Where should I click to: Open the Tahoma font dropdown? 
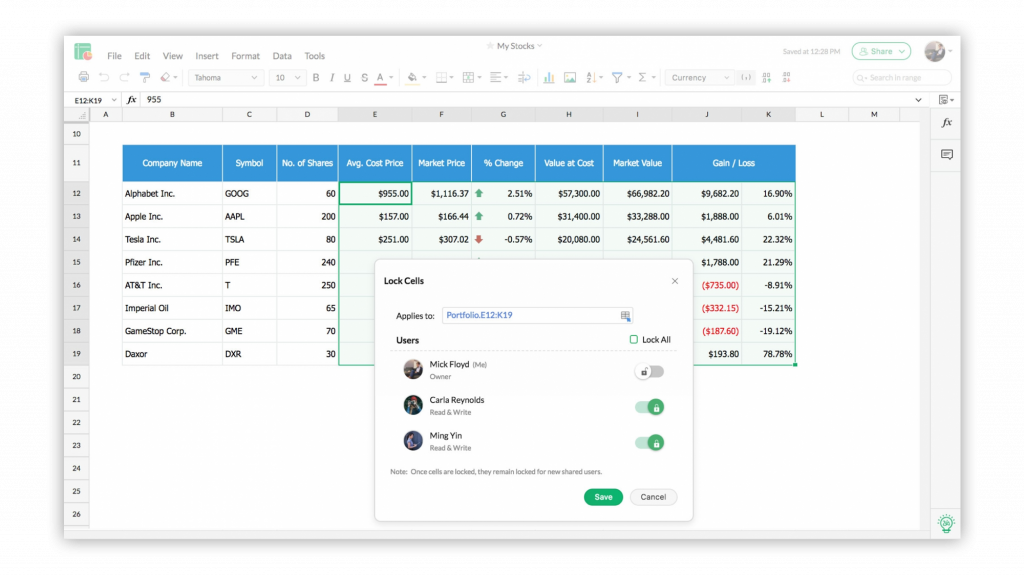225,77
